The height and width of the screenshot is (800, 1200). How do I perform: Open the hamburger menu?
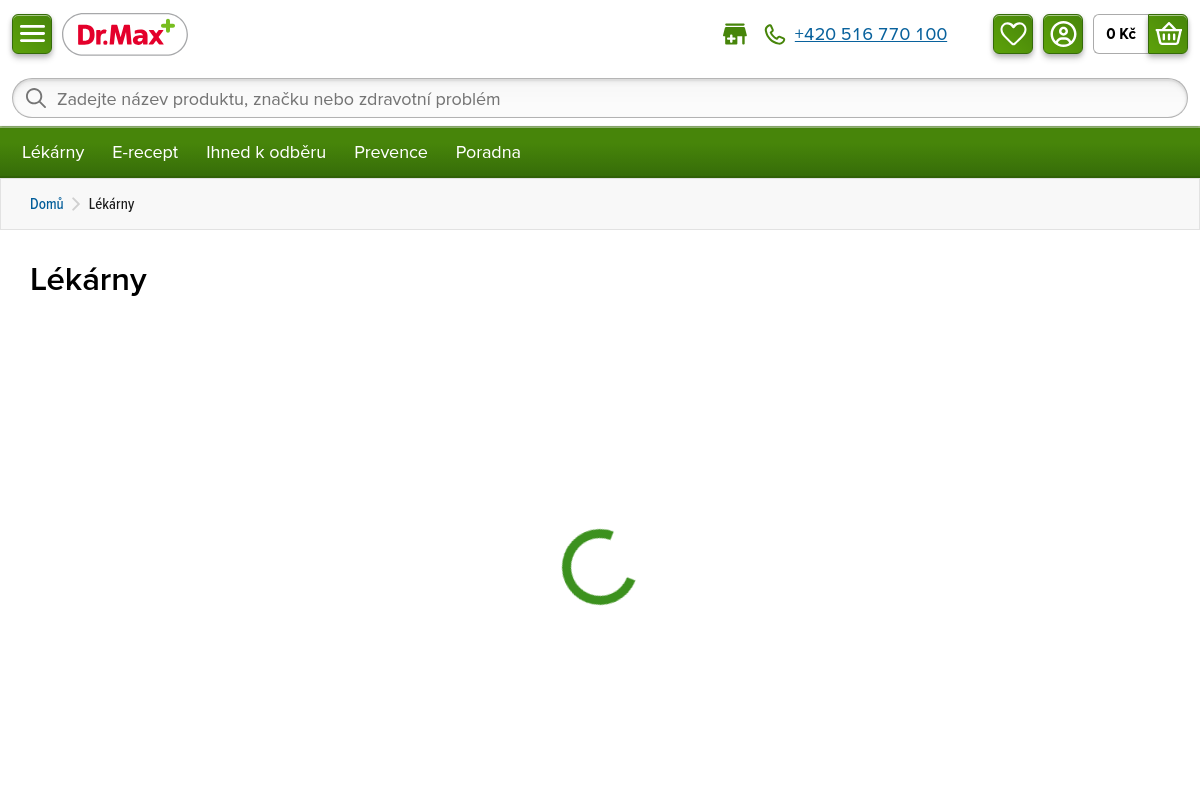32,34
